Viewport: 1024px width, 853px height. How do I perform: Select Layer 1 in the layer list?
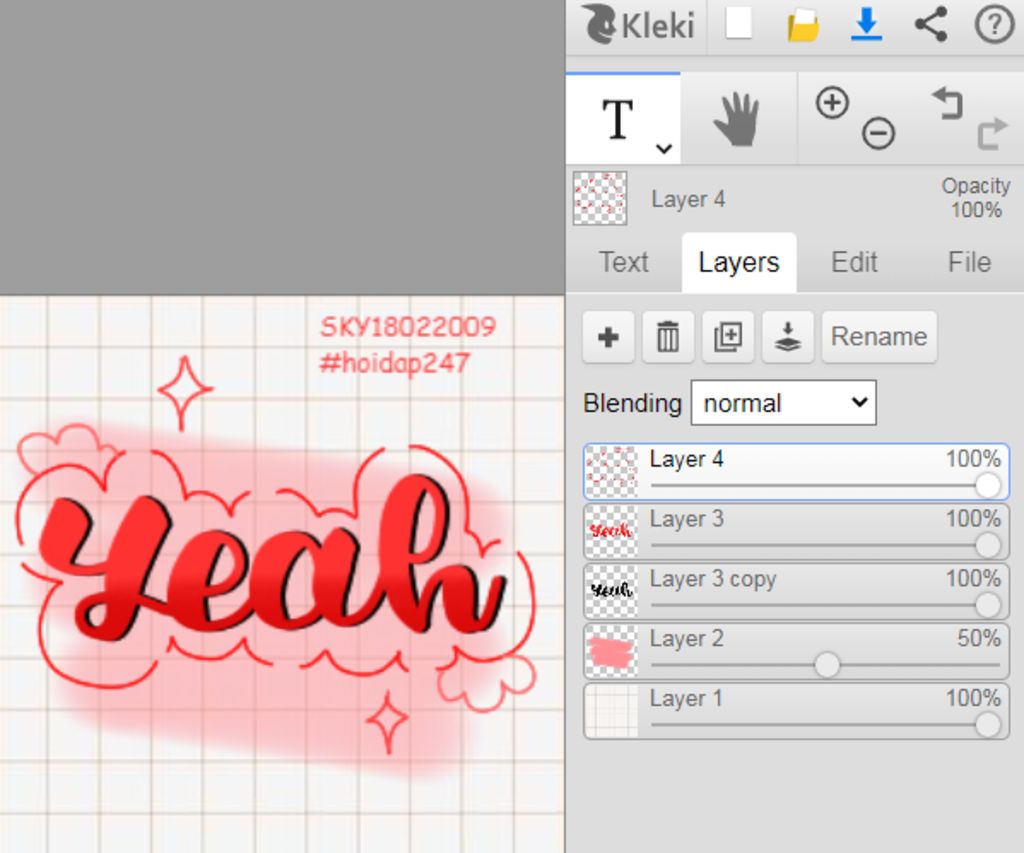pyautogui.click(x=796, y=711)
